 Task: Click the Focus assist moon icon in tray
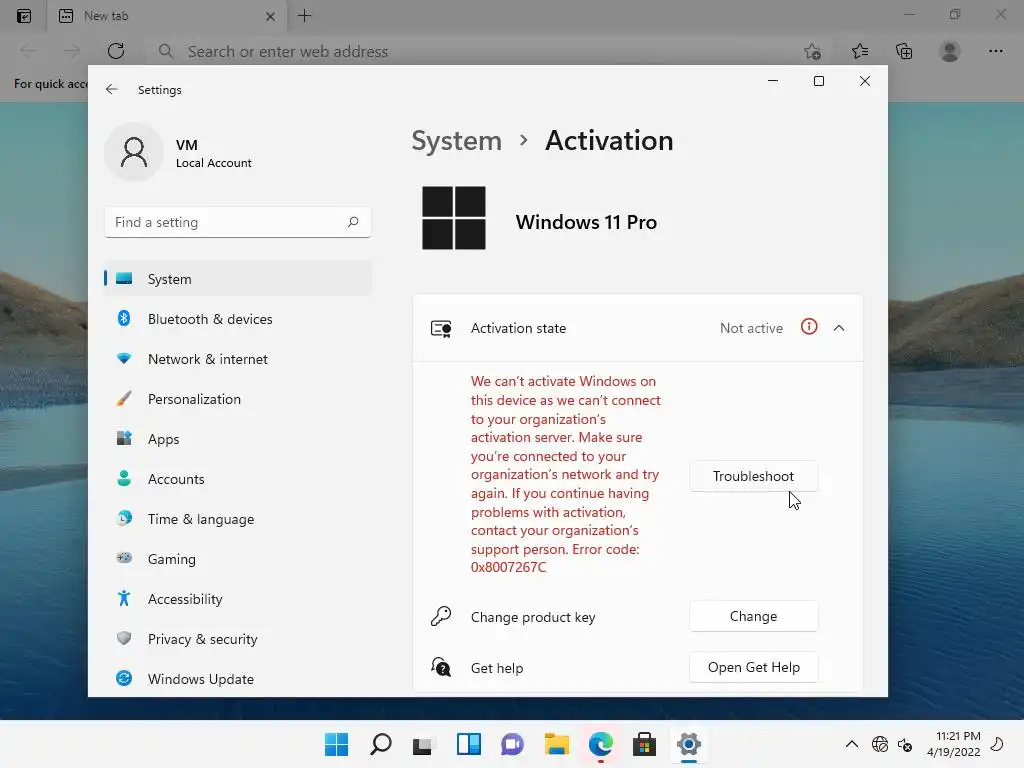(x=998, y=744)
